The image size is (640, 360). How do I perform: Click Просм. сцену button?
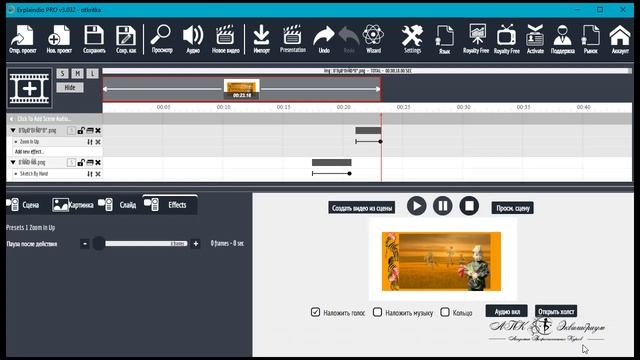(513, 208)
